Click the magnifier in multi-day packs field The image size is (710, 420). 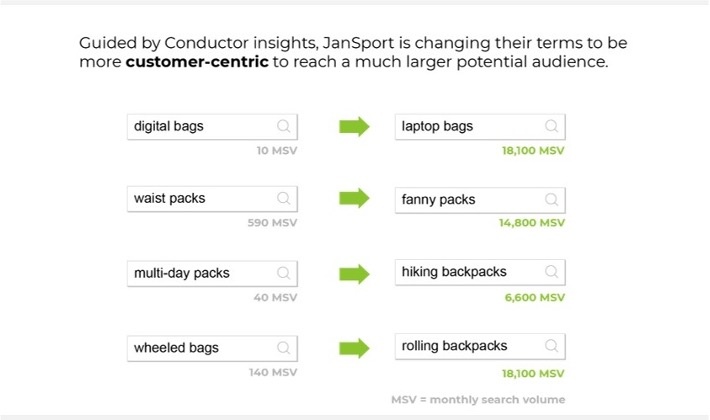point(284,273)
